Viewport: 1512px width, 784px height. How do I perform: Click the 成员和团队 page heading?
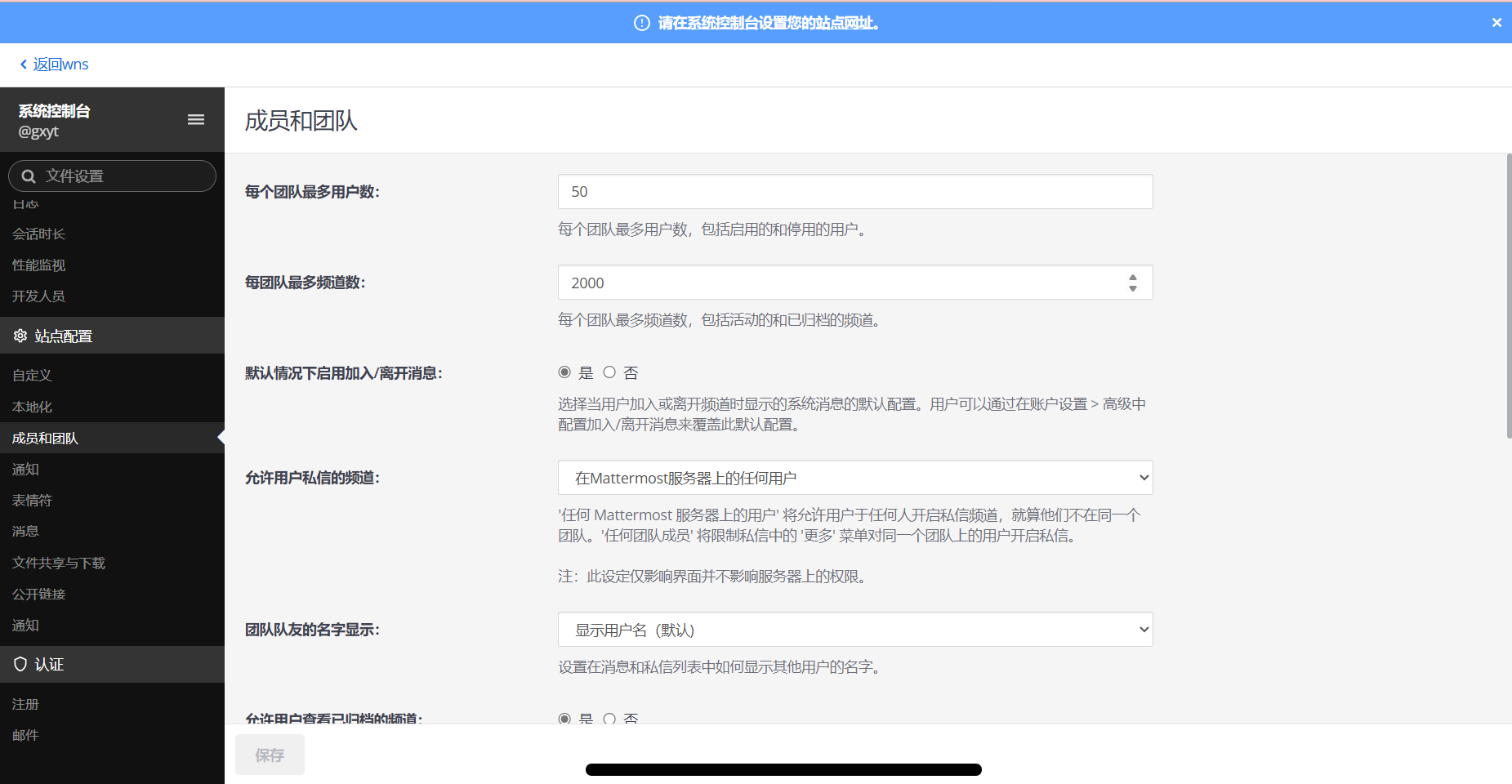[x=301, y=121]
